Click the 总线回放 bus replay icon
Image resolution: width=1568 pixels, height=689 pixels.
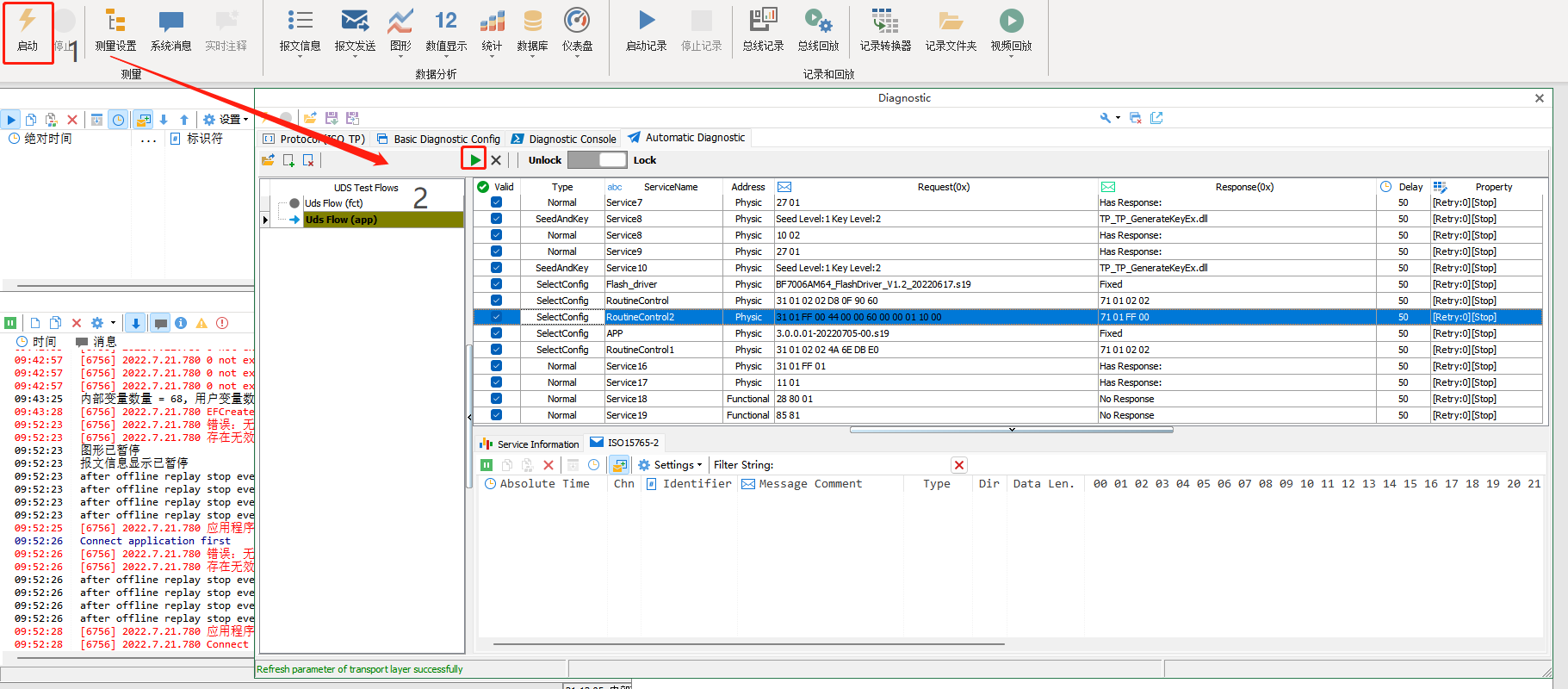pyautogui.click(x=817, y=21)
